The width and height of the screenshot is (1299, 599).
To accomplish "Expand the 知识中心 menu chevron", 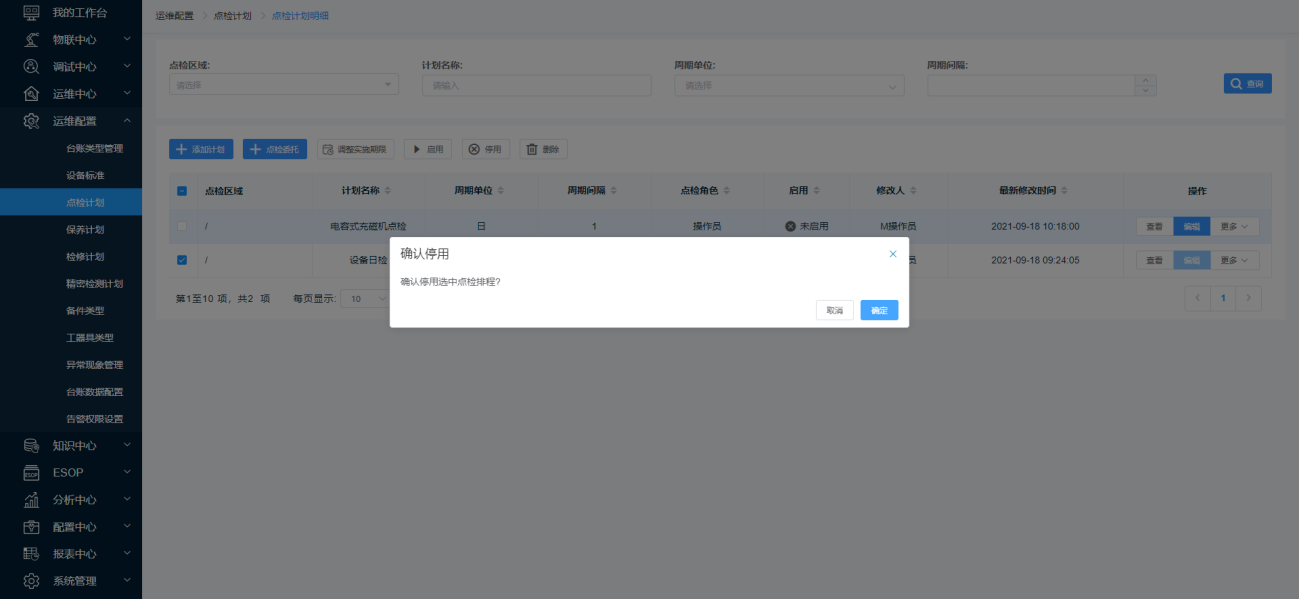I will pyautogui.click(x=127, y=444).
